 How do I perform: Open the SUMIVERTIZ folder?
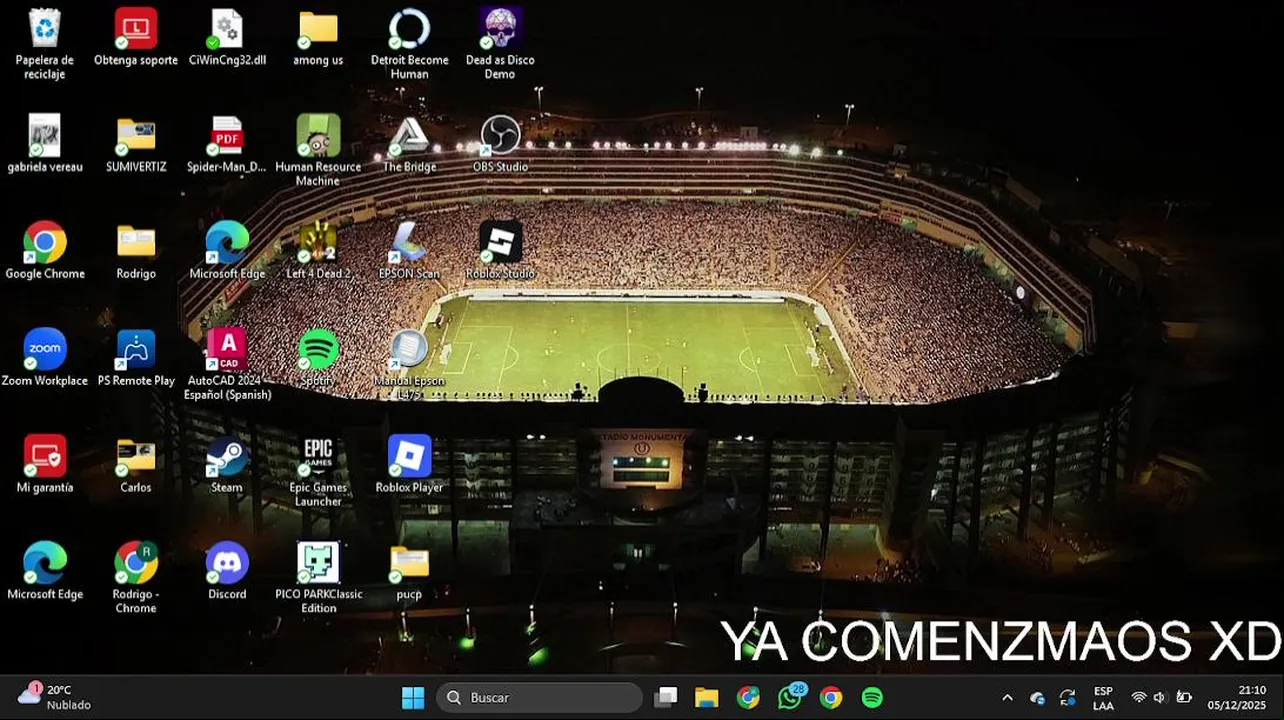pyautogui.click(x=136, y=144)
